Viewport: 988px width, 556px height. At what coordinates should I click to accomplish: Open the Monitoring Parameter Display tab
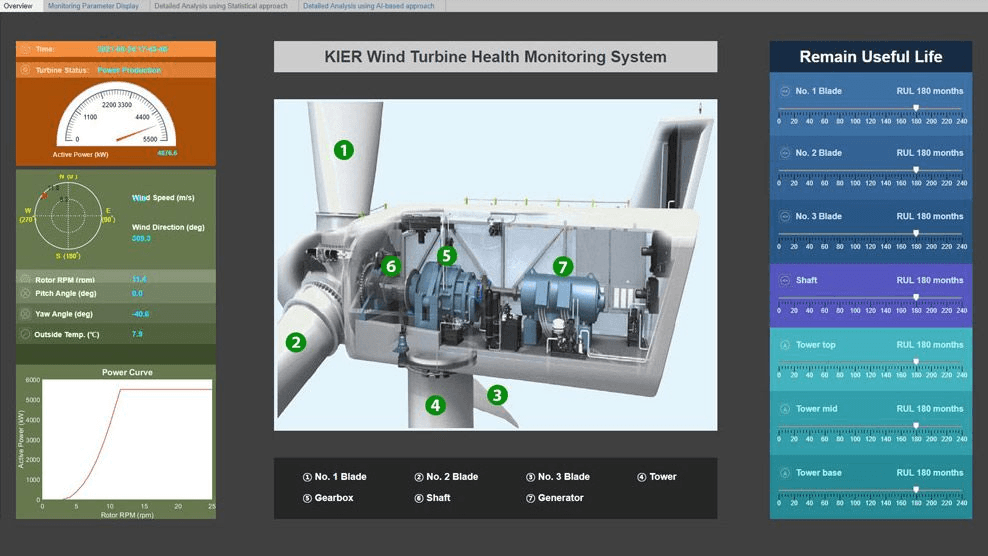[93, 6]
